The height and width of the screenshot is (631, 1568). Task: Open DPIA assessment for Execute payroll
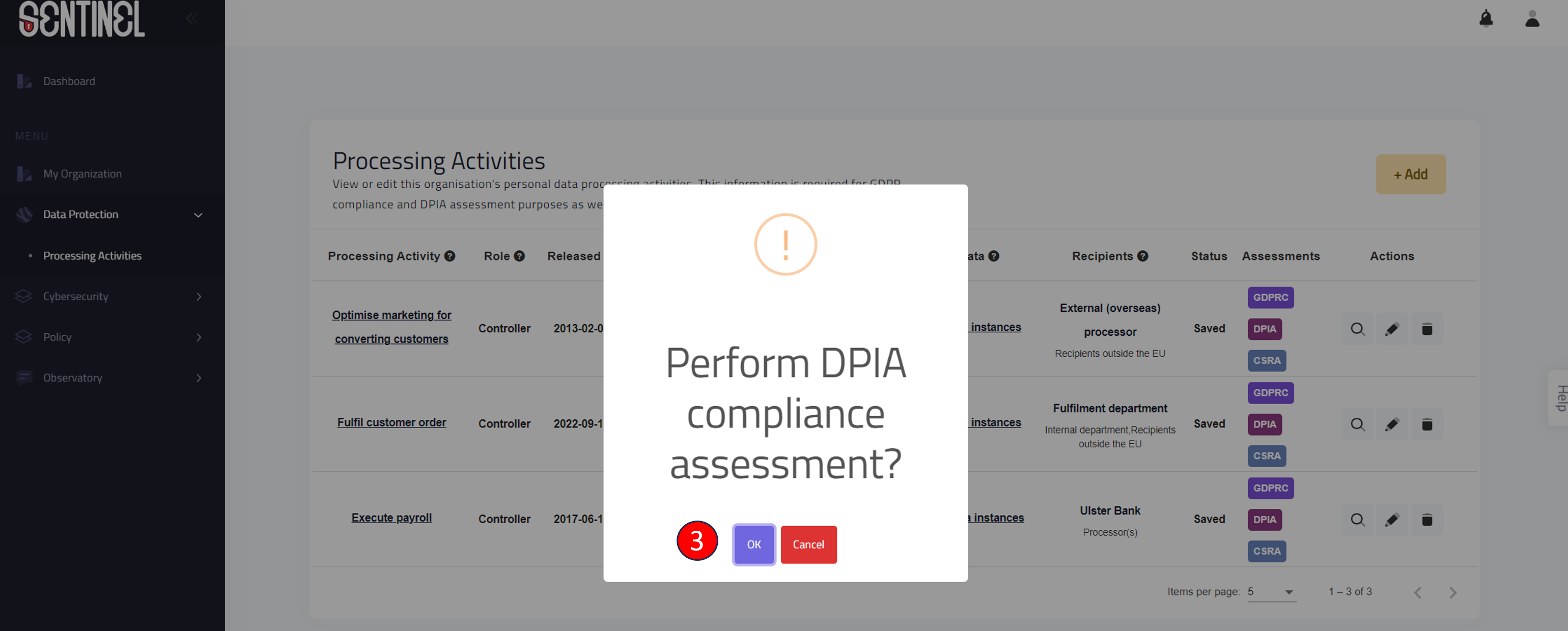(1264, 520)
